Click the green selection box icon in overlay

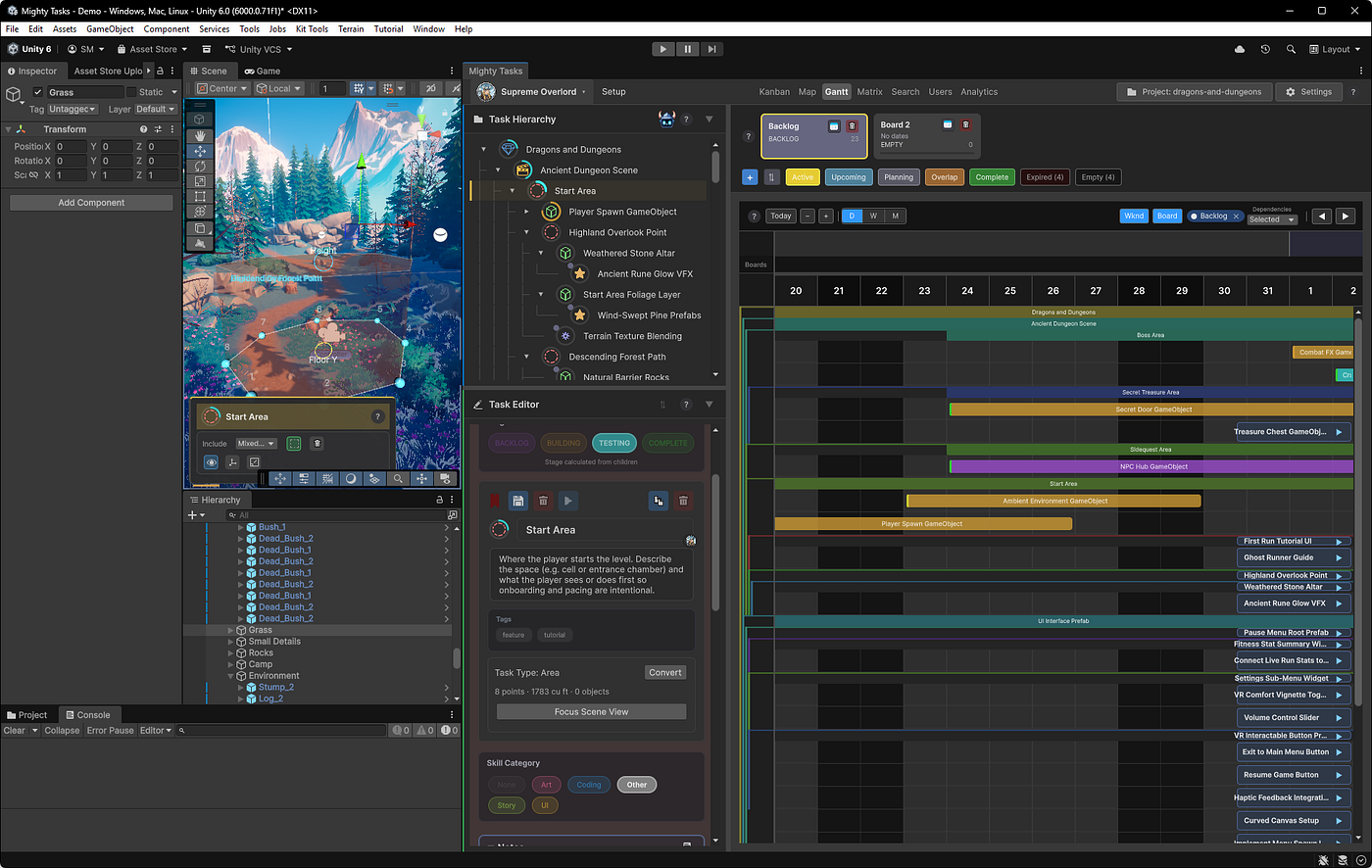(294, 444)
